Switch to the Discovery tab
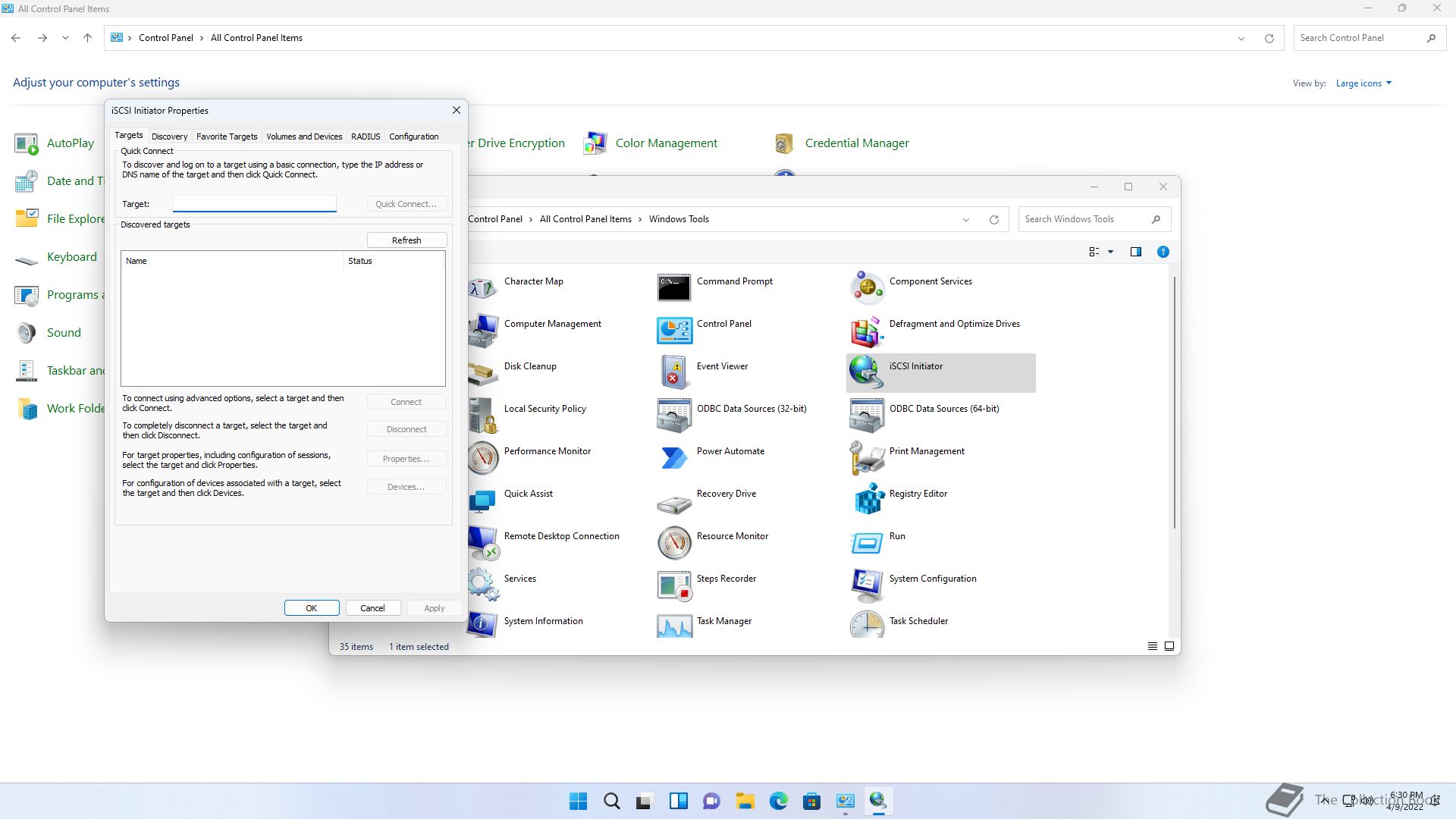Image resolution: width=1456 pixels, height=819 pixels. pyautogui.click(x=169, y=136)
